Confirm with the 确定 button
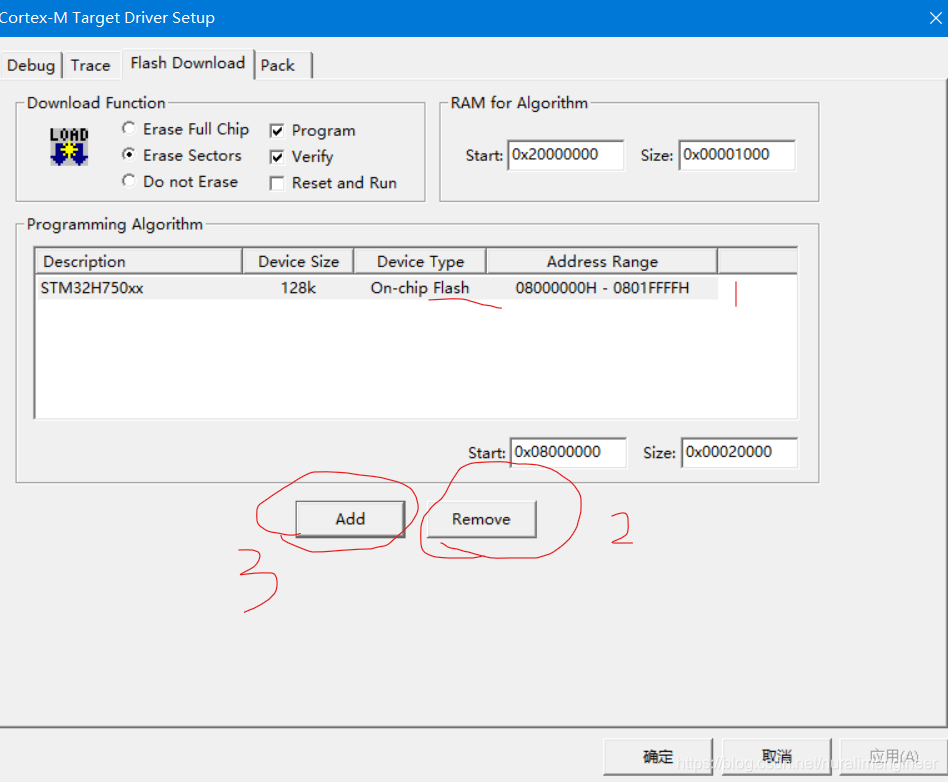This screenshot has height=782, width=948. coord(658,756)
